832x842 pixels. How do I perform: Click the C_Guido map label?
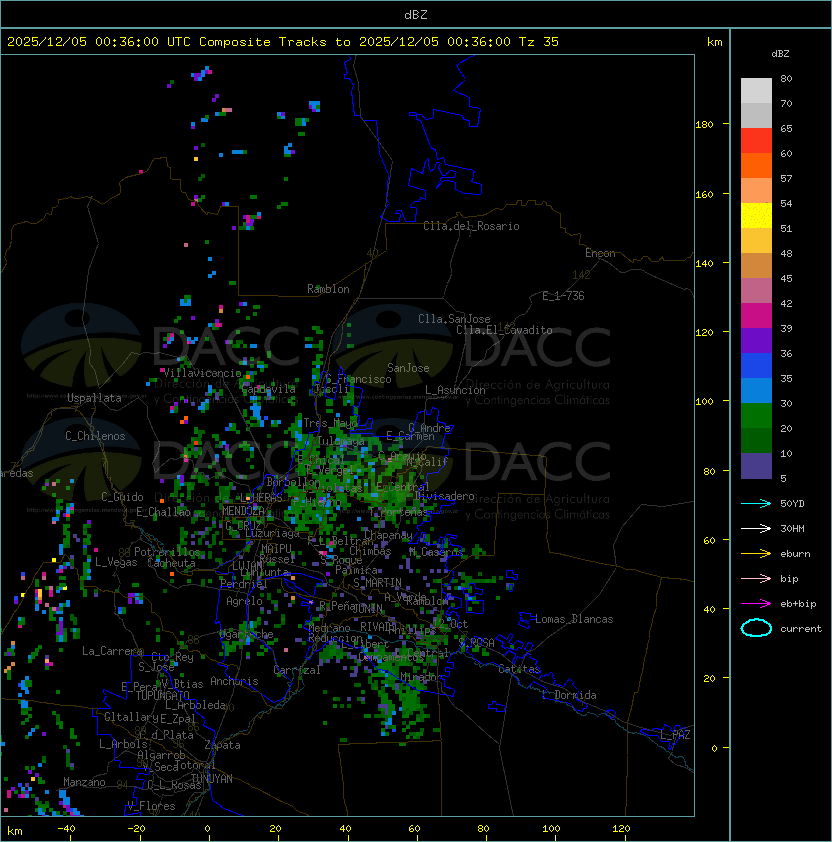(122, 497)
